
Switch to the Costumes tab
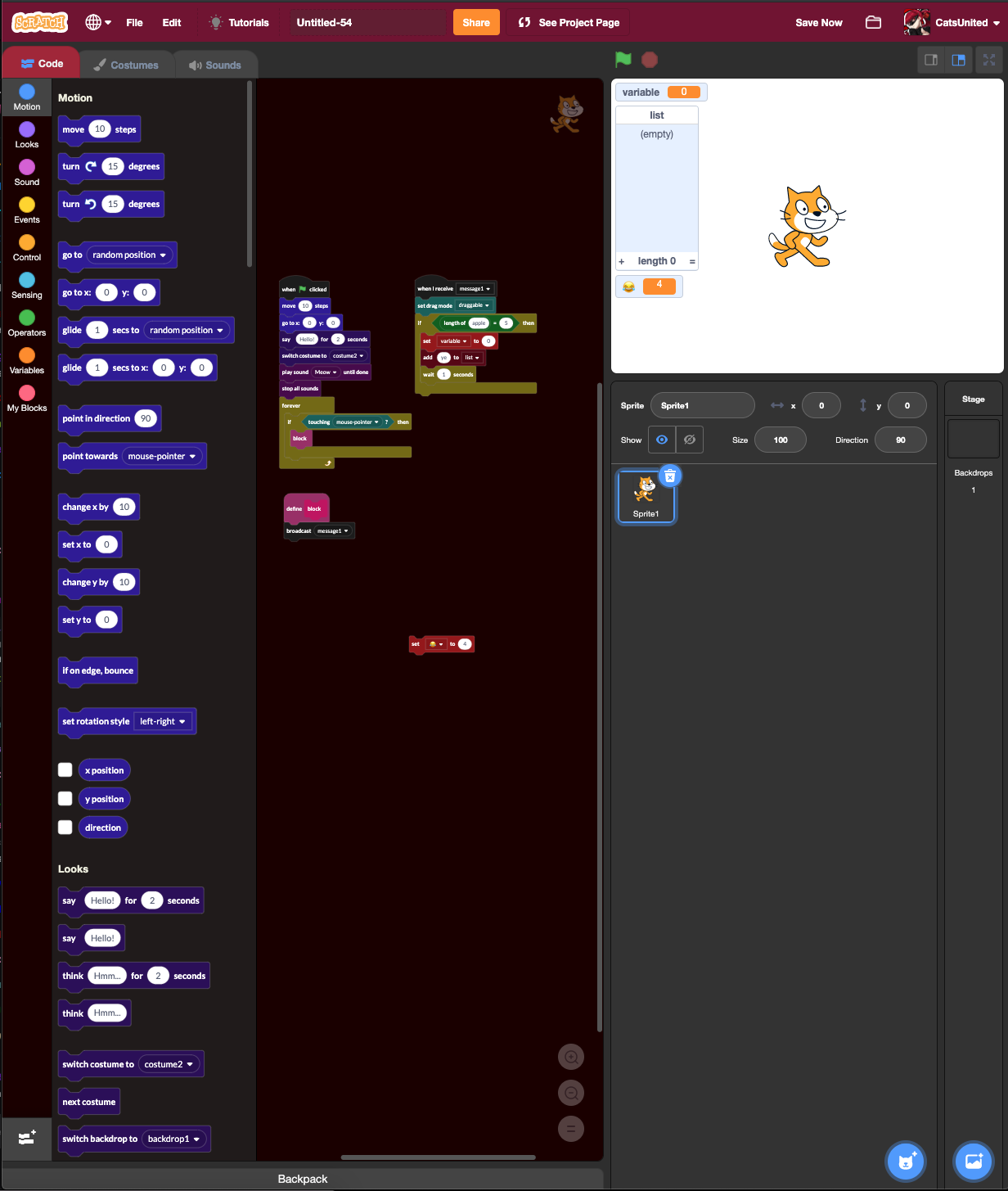pos(126,64)
